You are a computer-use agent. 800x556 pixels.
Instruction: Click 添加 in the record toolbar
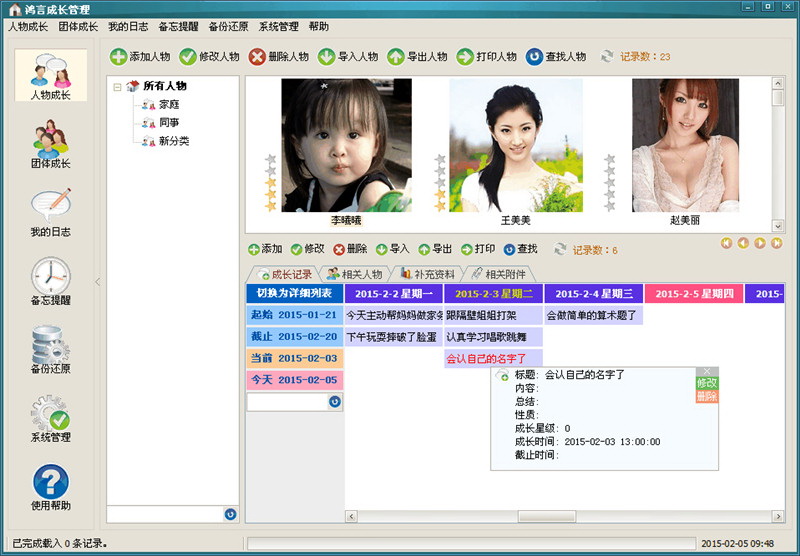[x=265, y=249]
